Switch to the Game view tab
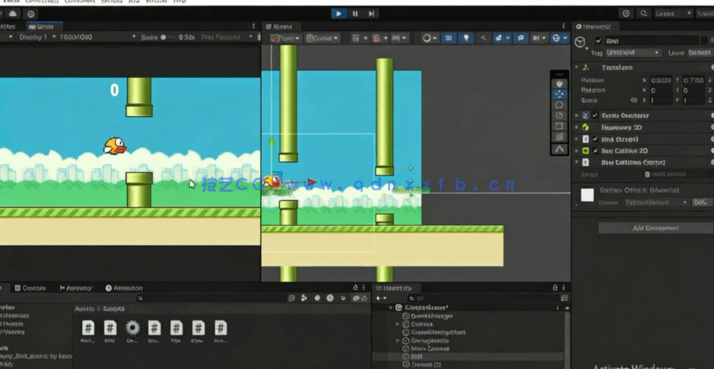 click(45, 26)
